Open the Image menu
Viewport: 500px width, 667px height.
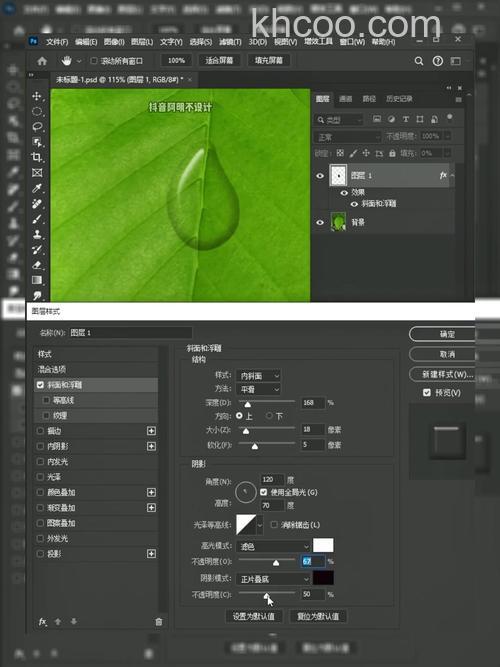click(x=114, y=42)
